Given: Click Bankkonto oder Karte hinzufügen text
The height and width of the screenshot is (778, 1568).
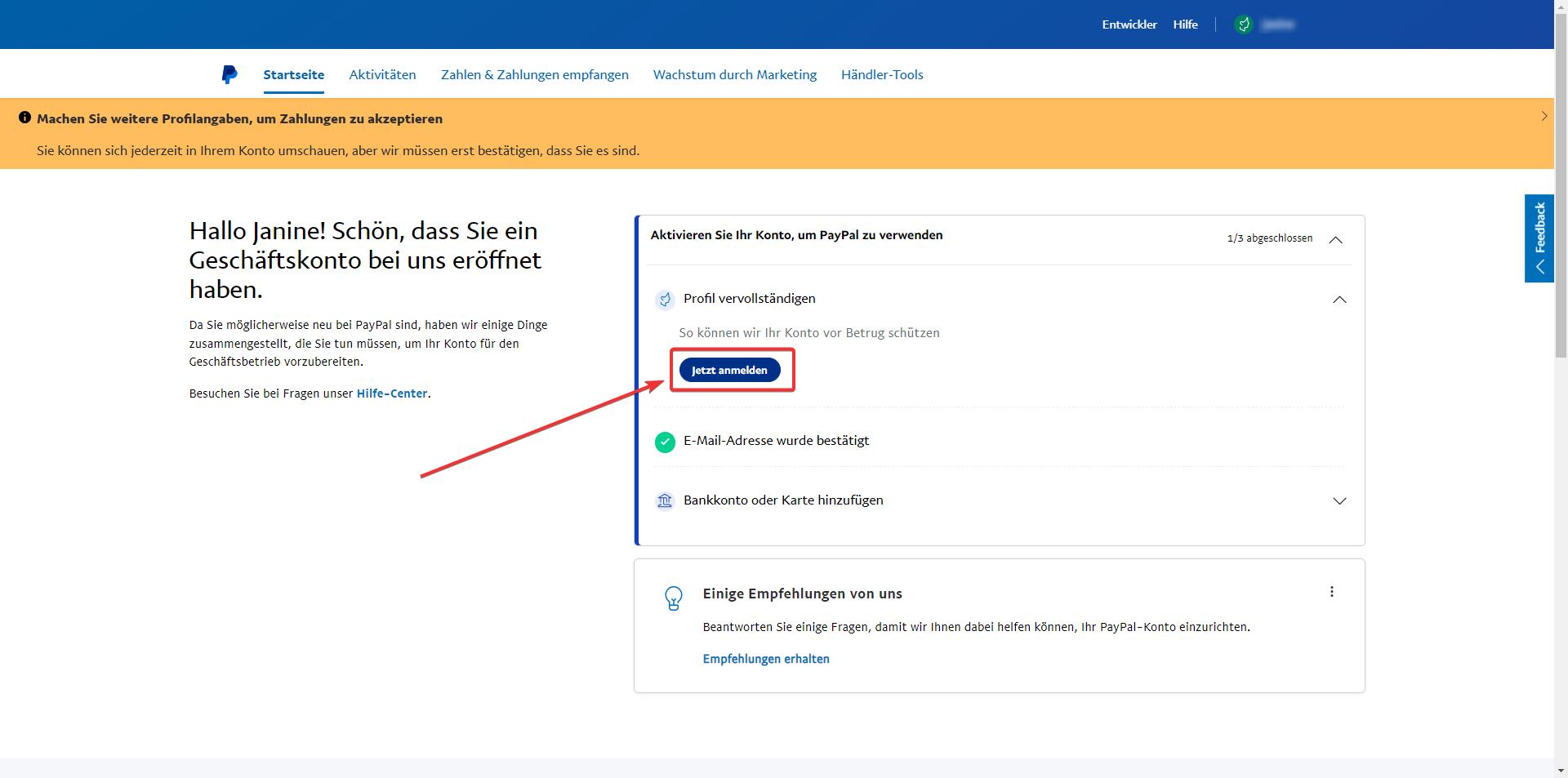Looking at the screenshot, I should [x=783, y=500].
